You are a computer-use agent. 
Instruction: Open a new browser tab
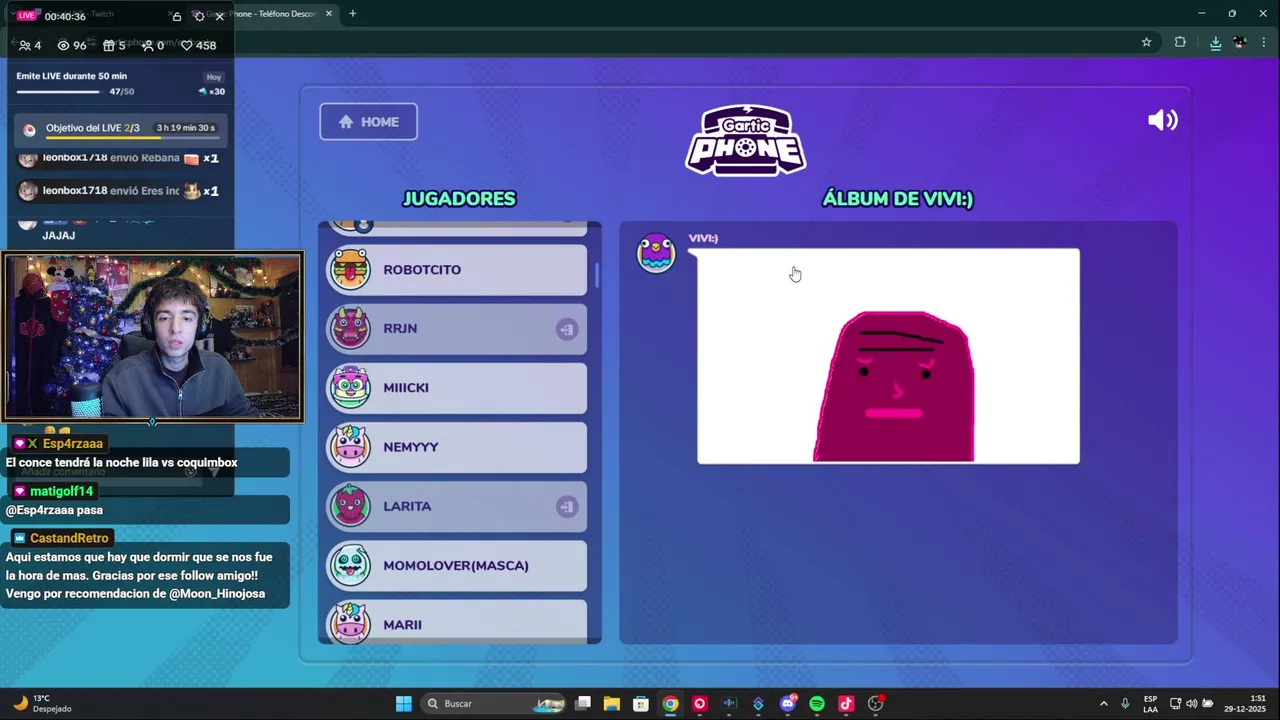(352, 14)
